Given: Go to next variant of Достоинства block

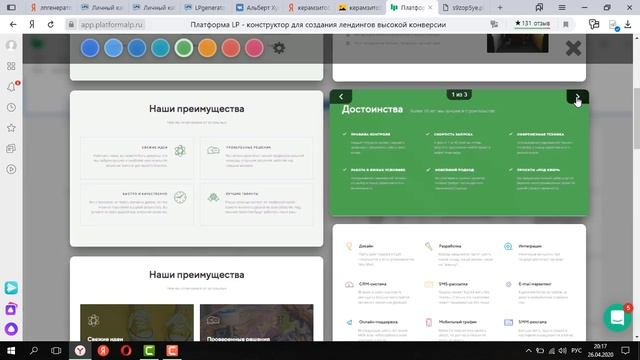Looking at the screenshot, I should pos(578,96).
